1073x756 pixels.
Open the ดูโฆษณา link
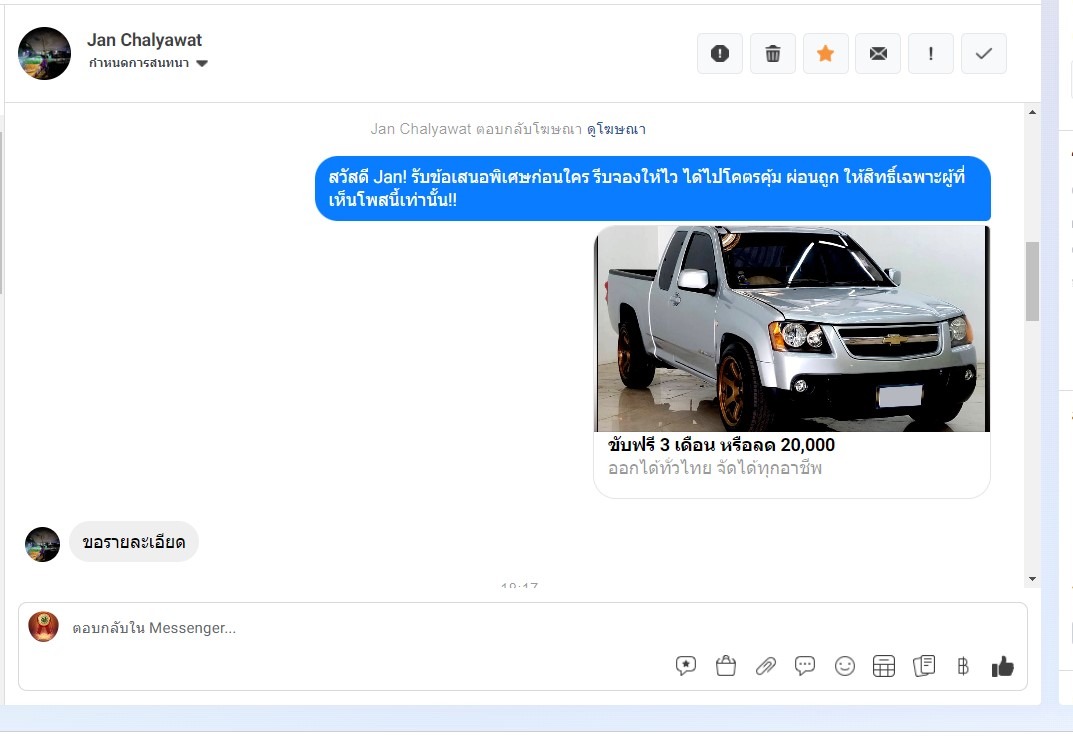(616, 129)
